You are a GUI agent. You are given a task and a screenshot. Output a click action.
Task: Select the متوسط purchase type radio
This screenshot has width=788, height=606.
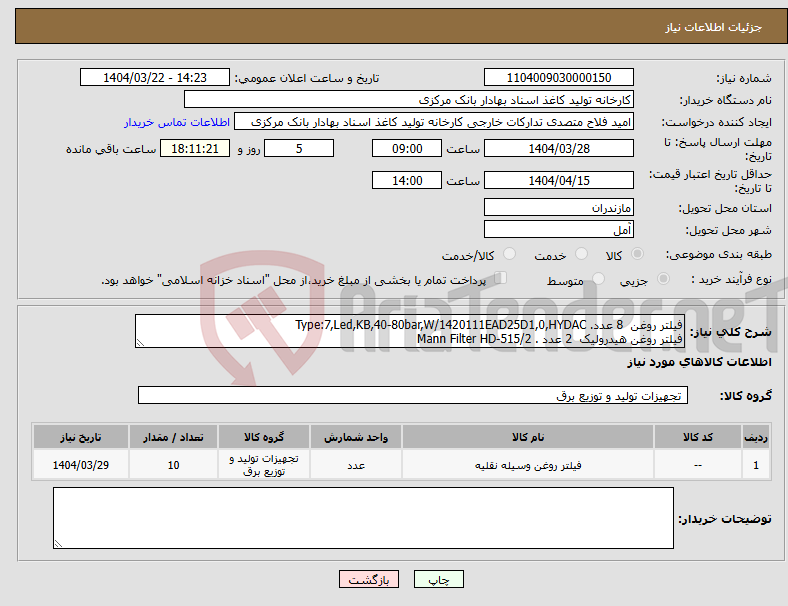599,278
